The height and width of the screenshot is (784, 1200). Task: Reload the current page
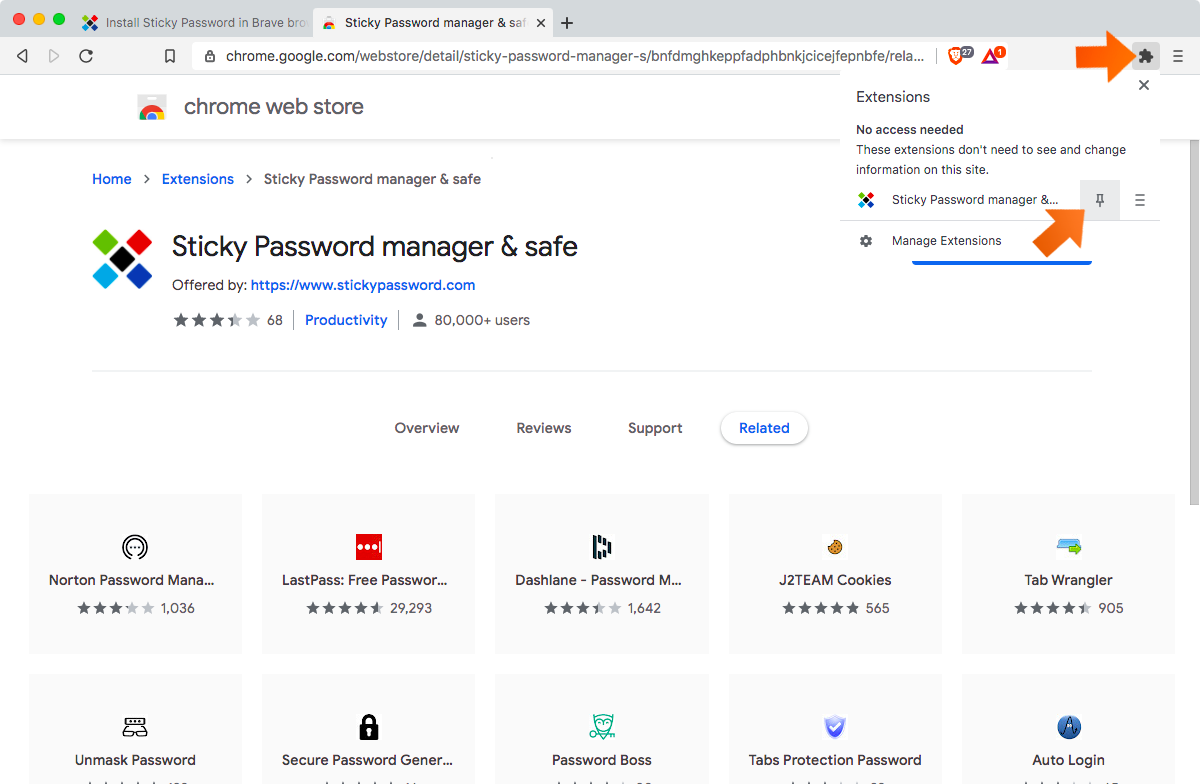coord(86,57)
